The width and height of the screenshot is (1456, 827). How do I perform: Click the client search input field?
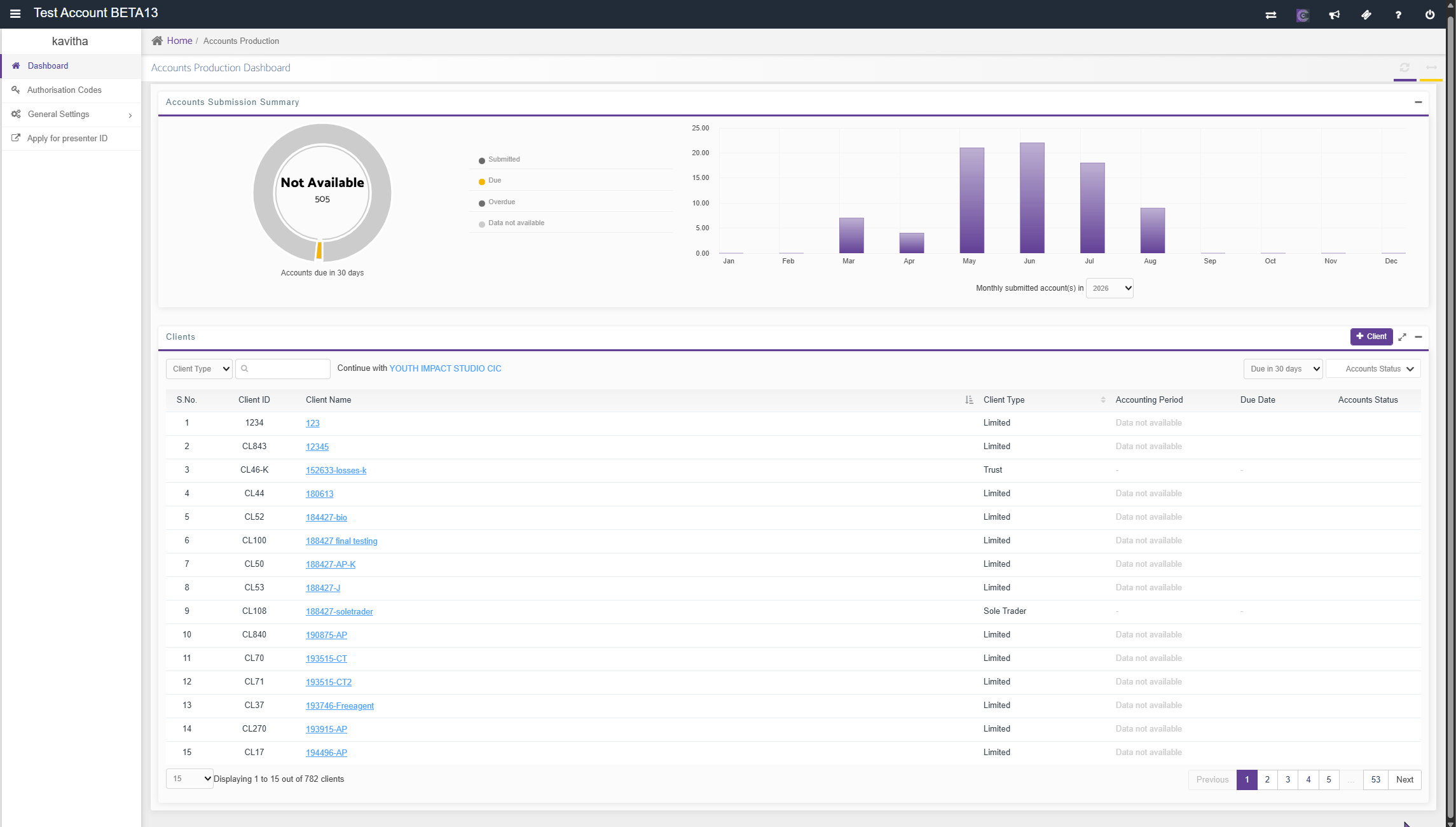(283, 369)
